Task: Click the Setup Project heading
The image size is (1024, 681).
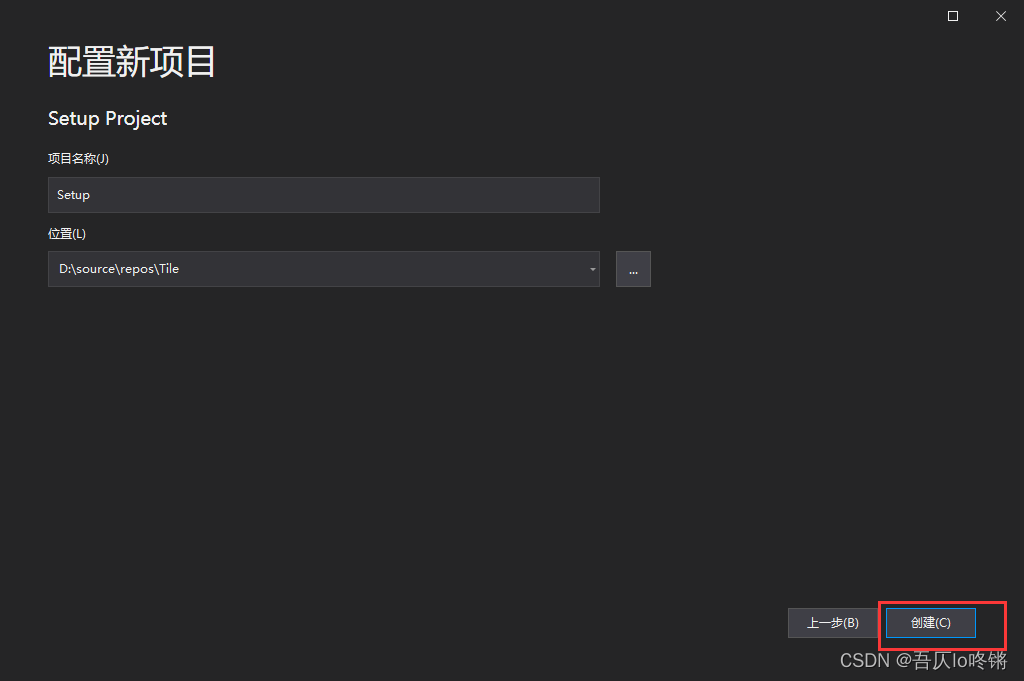Action: [x=107, y=118]
